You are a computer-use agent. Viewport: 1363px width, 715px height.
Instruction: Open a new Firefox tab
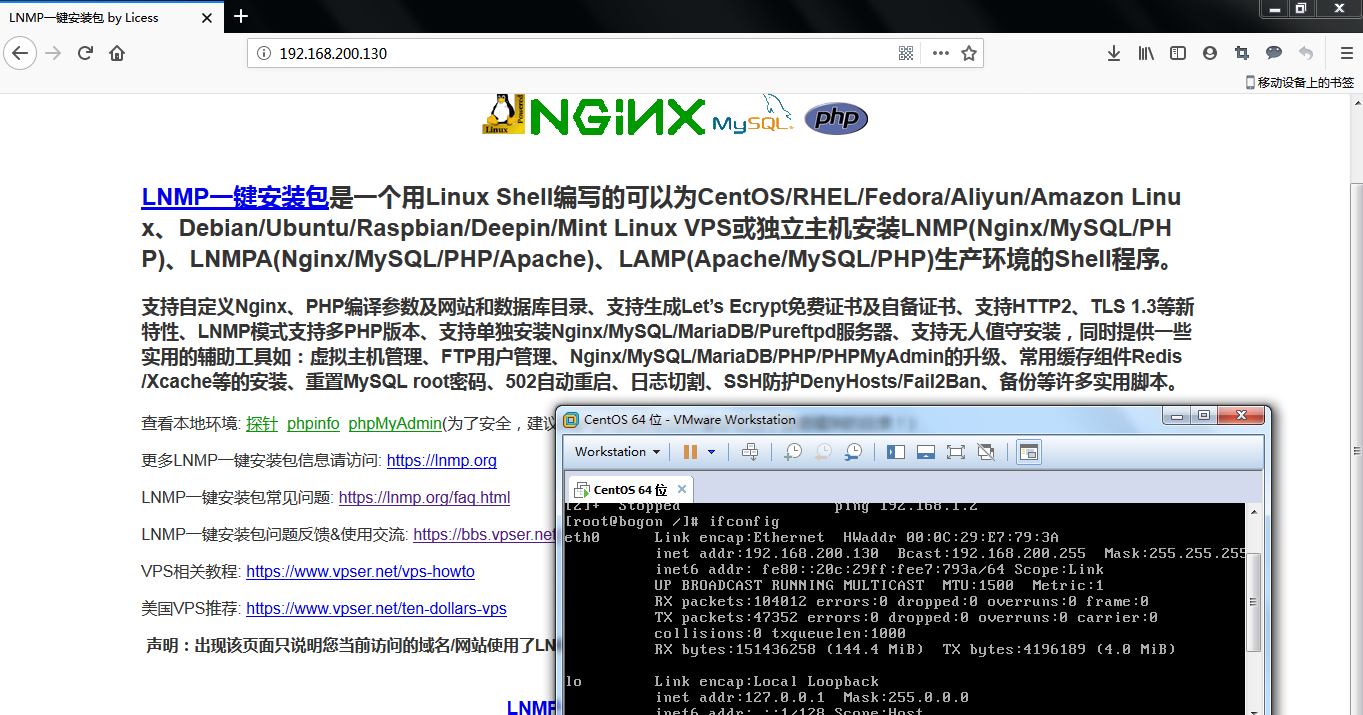(240, 16)
